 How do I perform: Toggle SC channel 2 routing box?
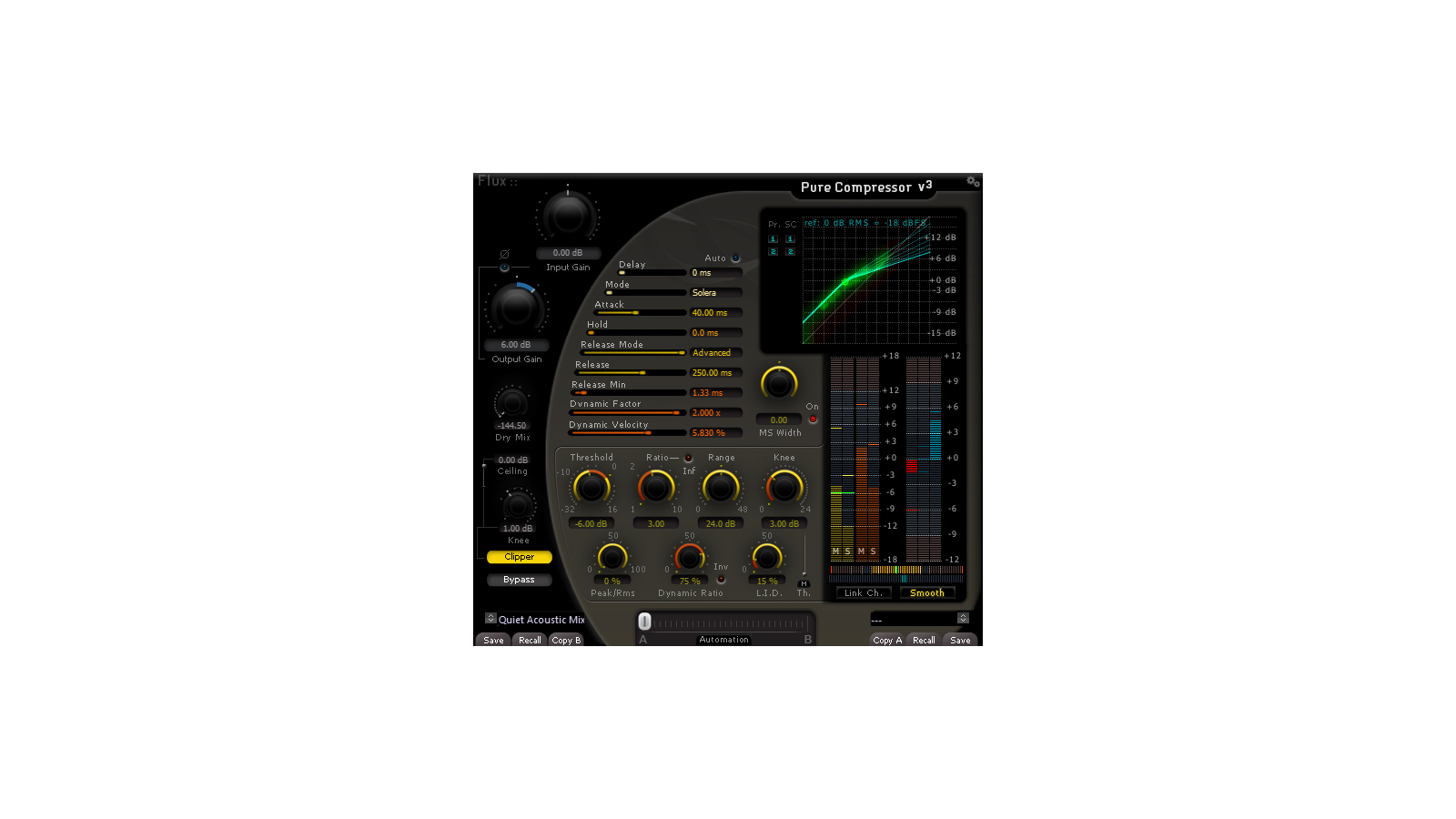tap(790, 252)
